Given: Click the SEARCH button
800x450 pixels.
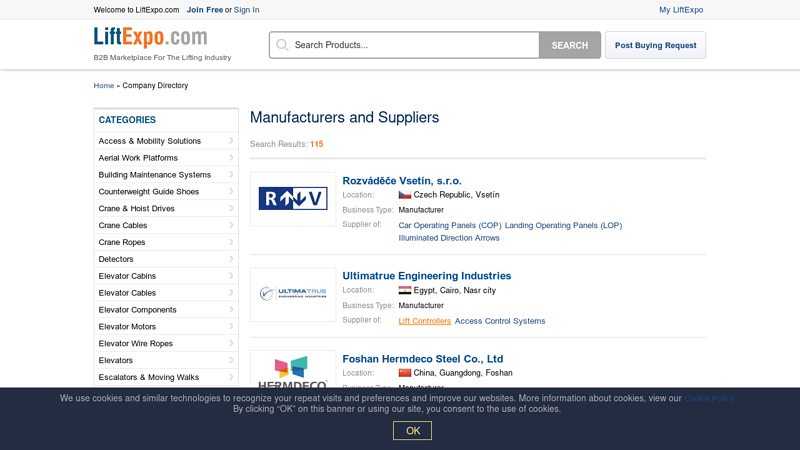Looking at the screenshot, I should click(x=569, y=45).
